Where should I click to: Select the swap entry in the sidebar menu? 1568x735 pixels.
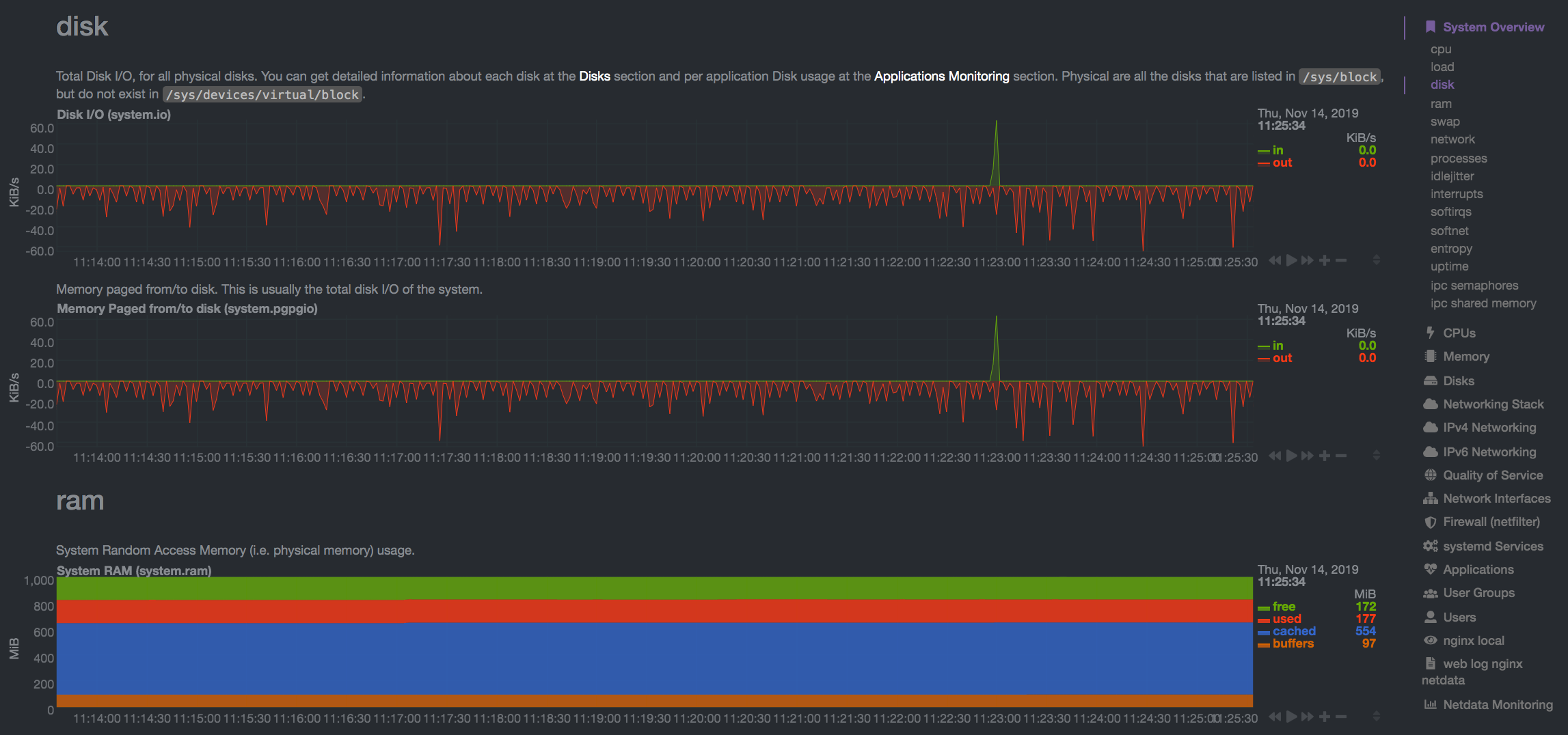pyautogui.click(x=1445, y=121)
